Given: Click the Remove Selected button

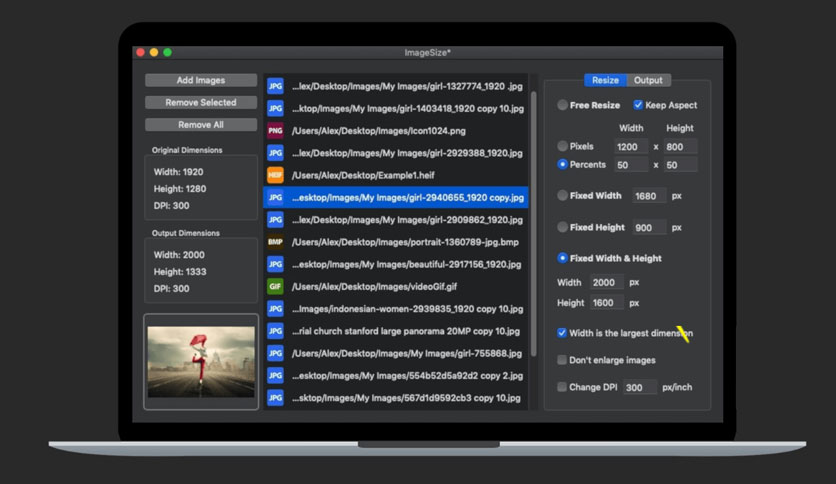Looking at the screenshot, I should 201,102.
